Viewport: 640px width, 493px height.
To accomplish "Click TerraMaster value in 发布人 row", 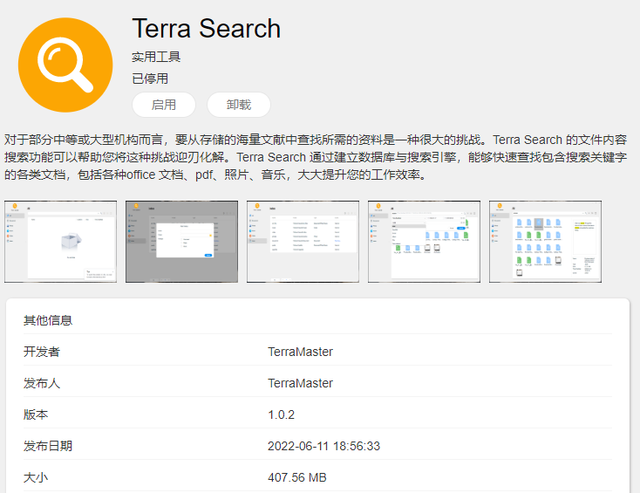I will (x=300, y=383).
